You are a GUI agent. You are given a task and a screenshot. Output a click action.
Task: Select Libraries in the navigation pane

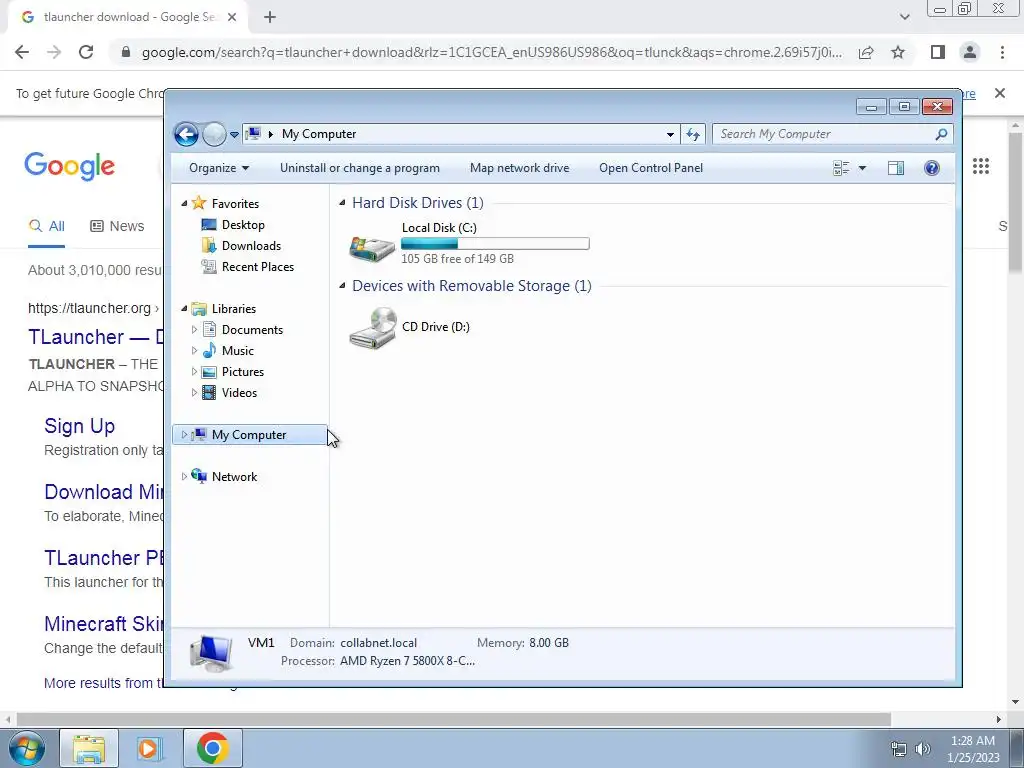[234, 309]
